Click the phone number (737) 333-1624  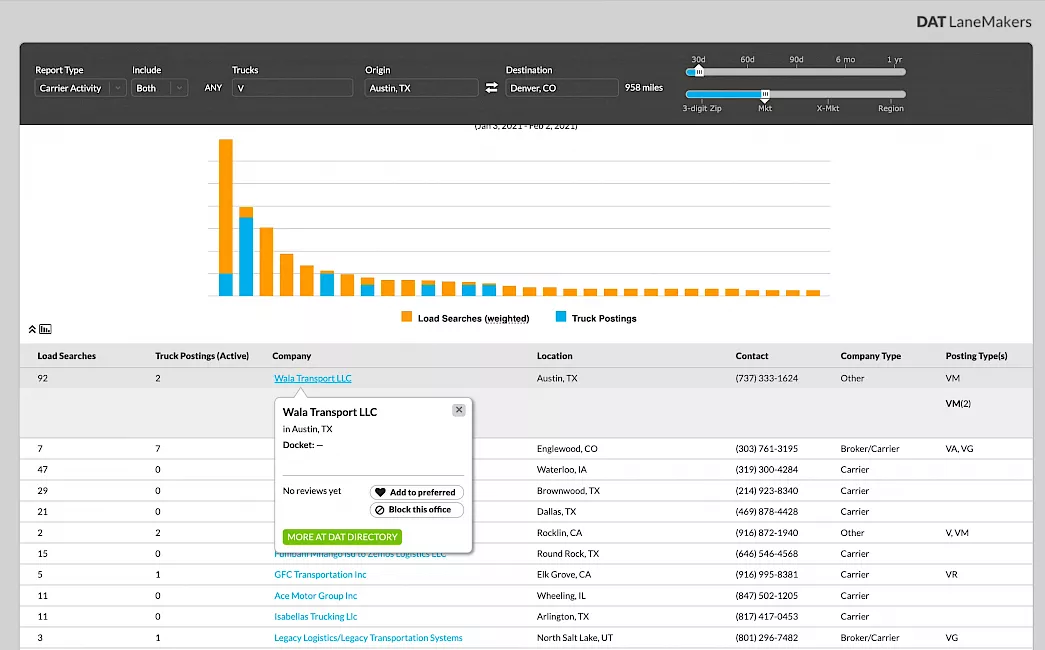point(766,378)
